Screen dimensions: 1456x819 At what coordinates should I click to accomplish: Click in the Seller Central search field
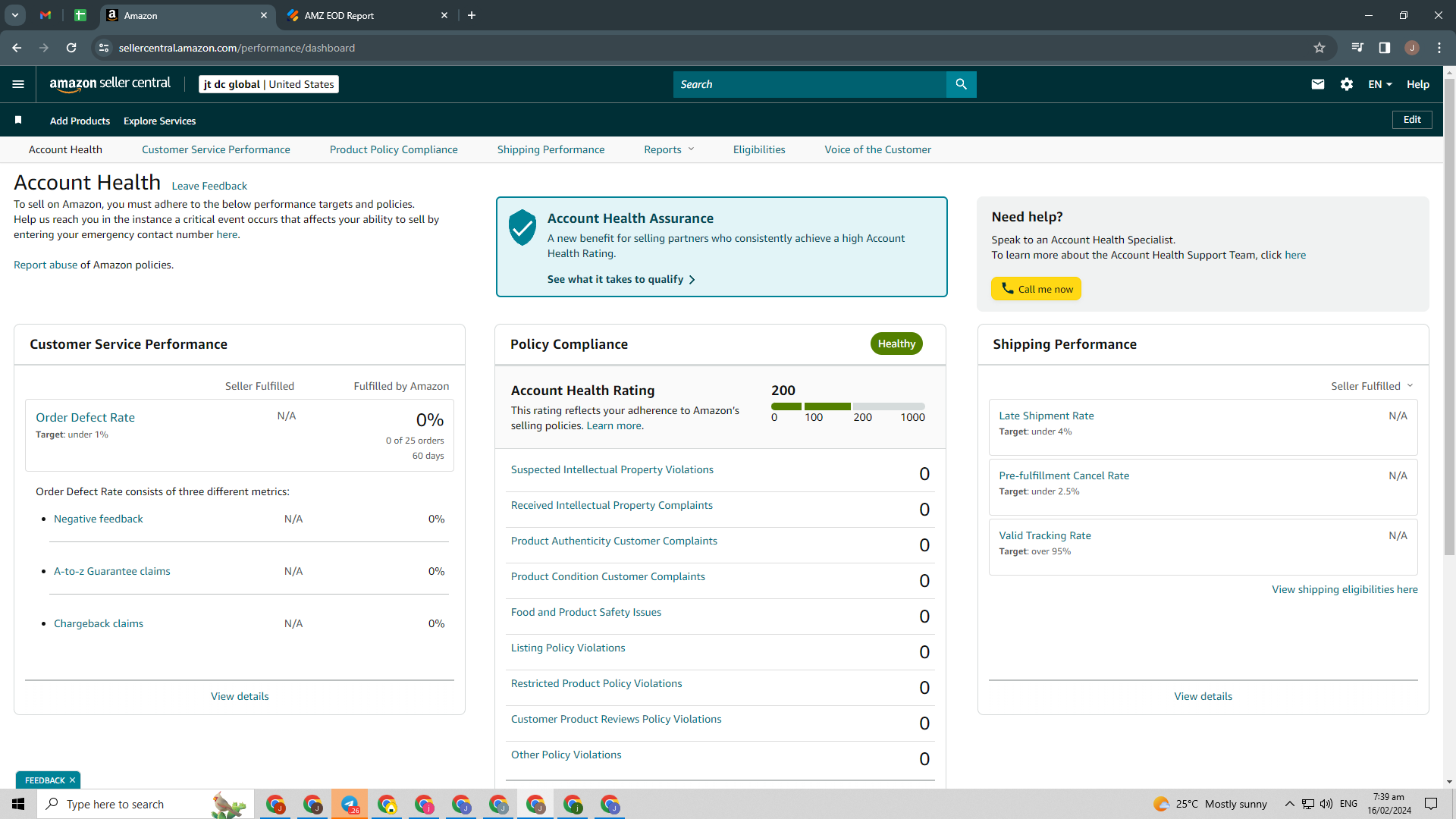click(809, 84)
